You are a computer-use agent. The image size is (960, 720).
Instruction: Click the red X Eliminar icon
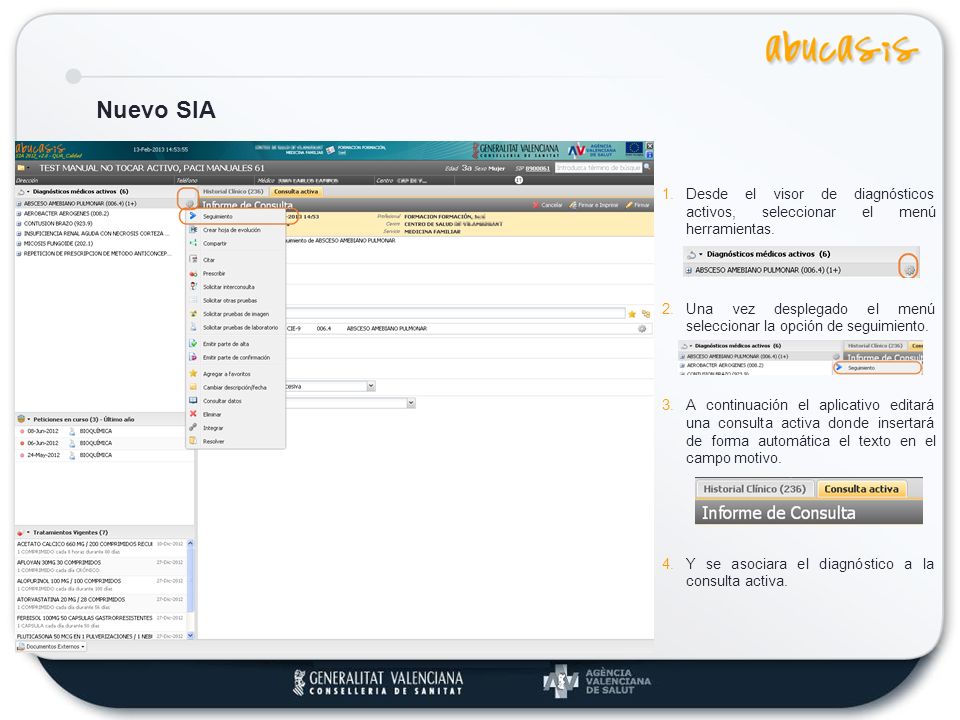coord(193,414)
